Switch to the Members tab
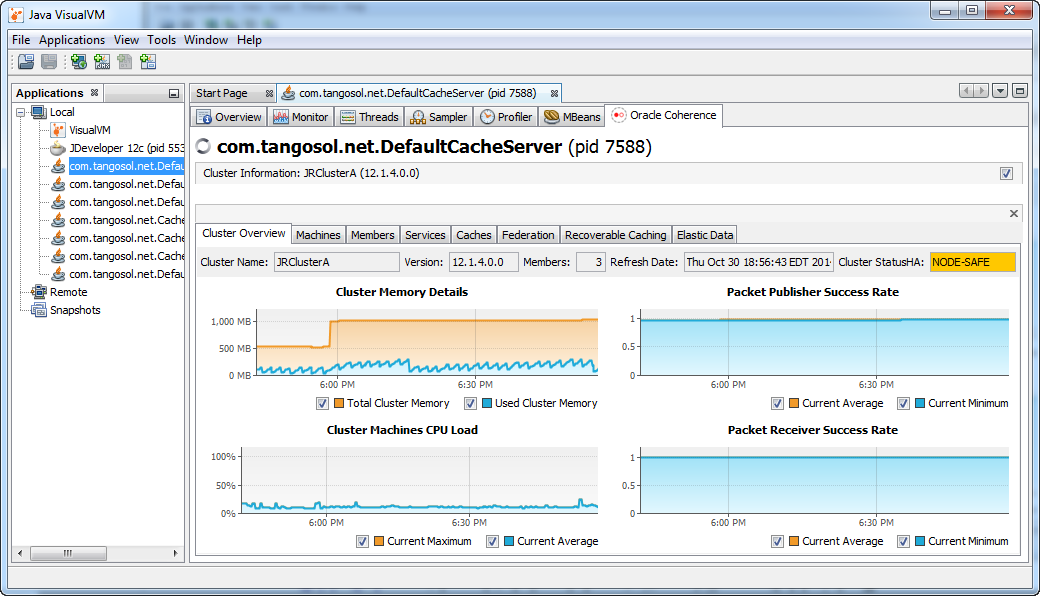Viewport: 1040px width, 596px height. (373, 235)
